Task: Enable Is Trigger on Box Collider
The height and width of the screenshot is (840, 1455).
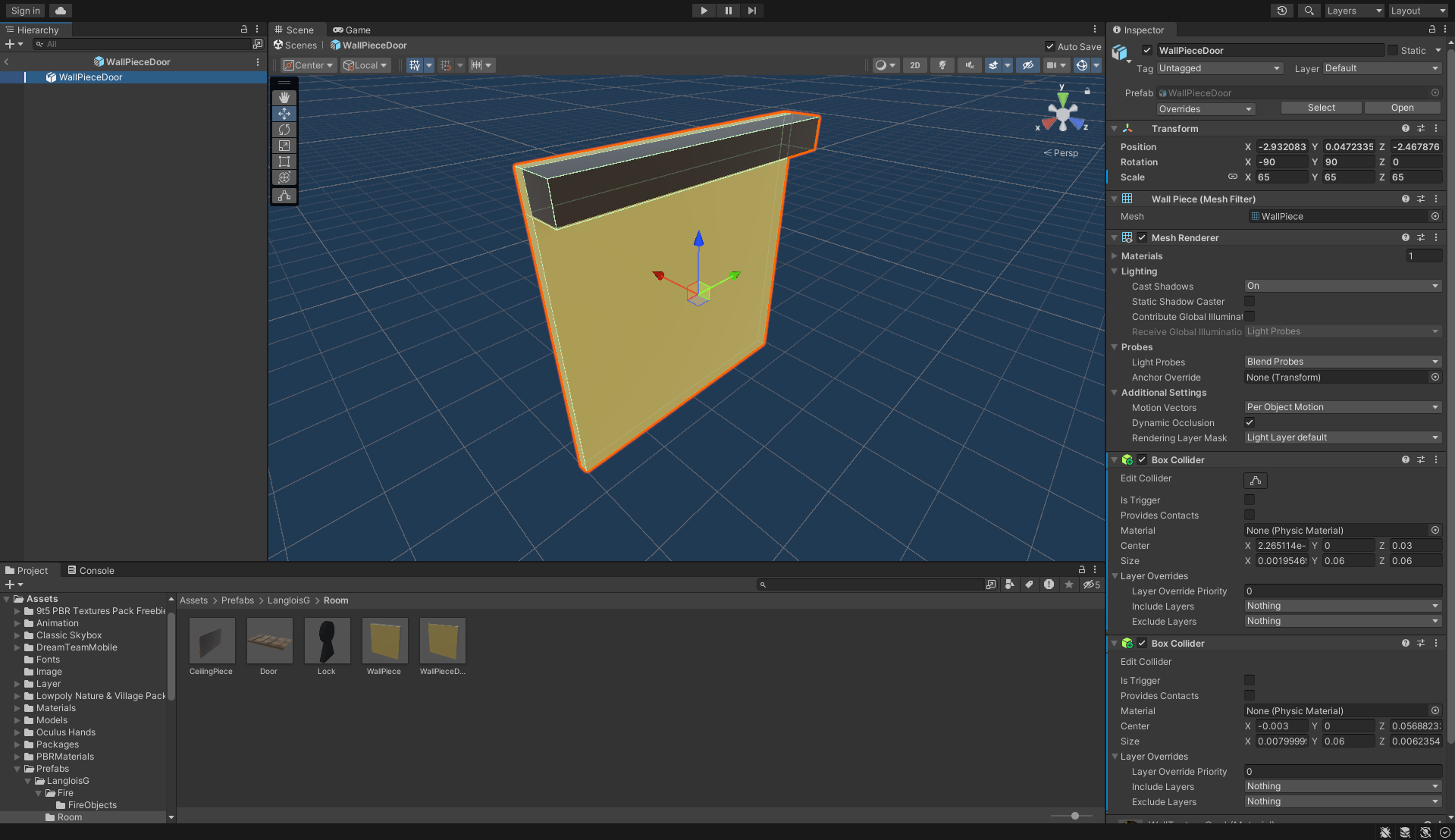Action: click(x=1249, y=500)
